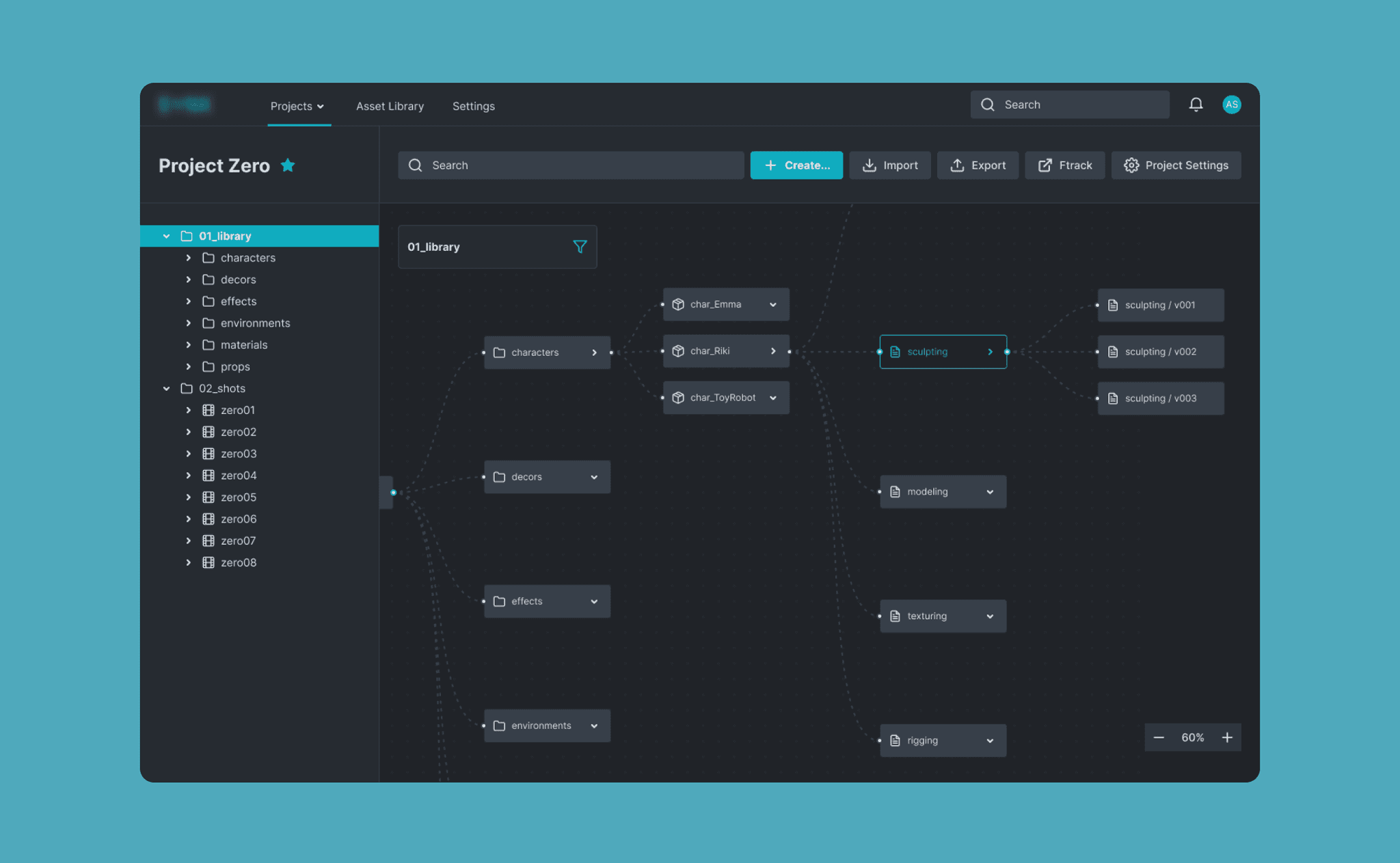Open the Projects dropdown menu
The image size is (1400, 863).
point(297,106)
